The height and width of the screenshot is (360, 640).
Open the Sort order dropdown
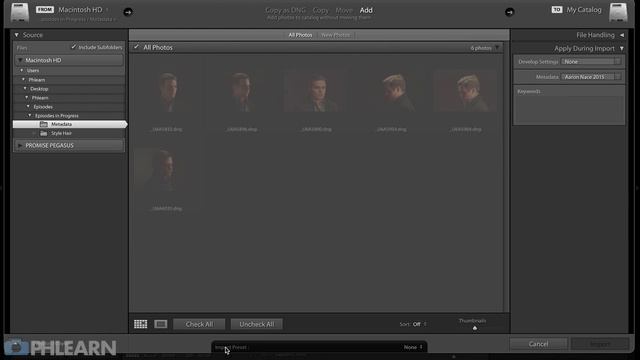419,324
